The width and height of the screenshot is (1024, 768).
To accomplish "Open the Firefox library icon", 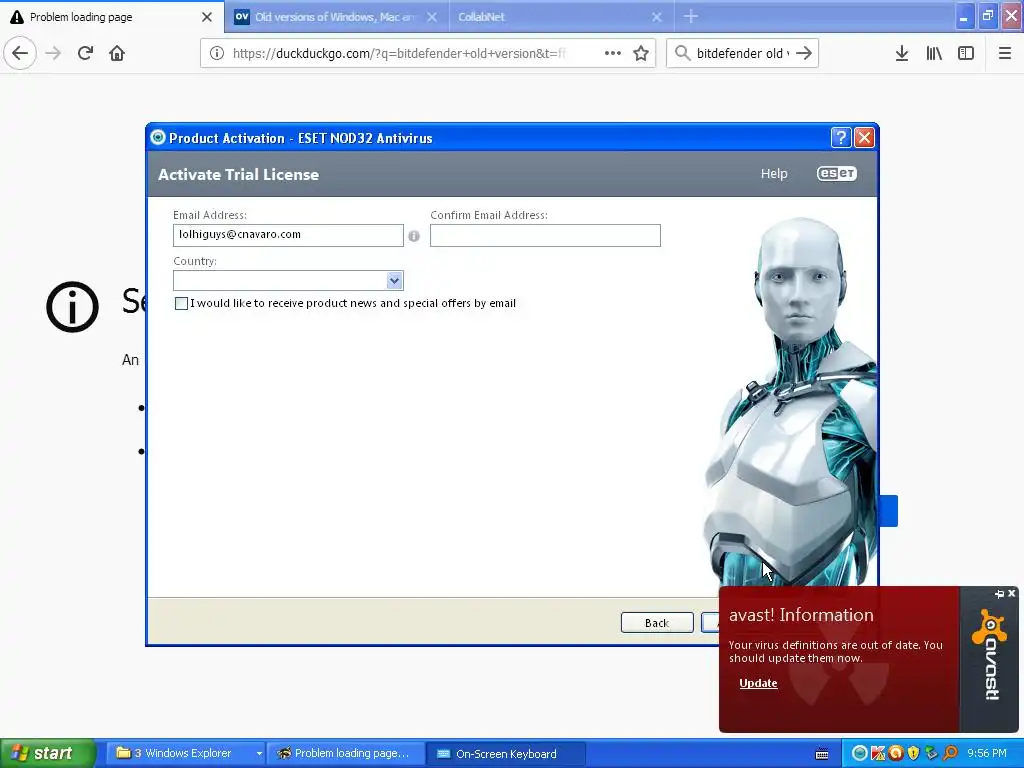I will (x=934, y=53).
